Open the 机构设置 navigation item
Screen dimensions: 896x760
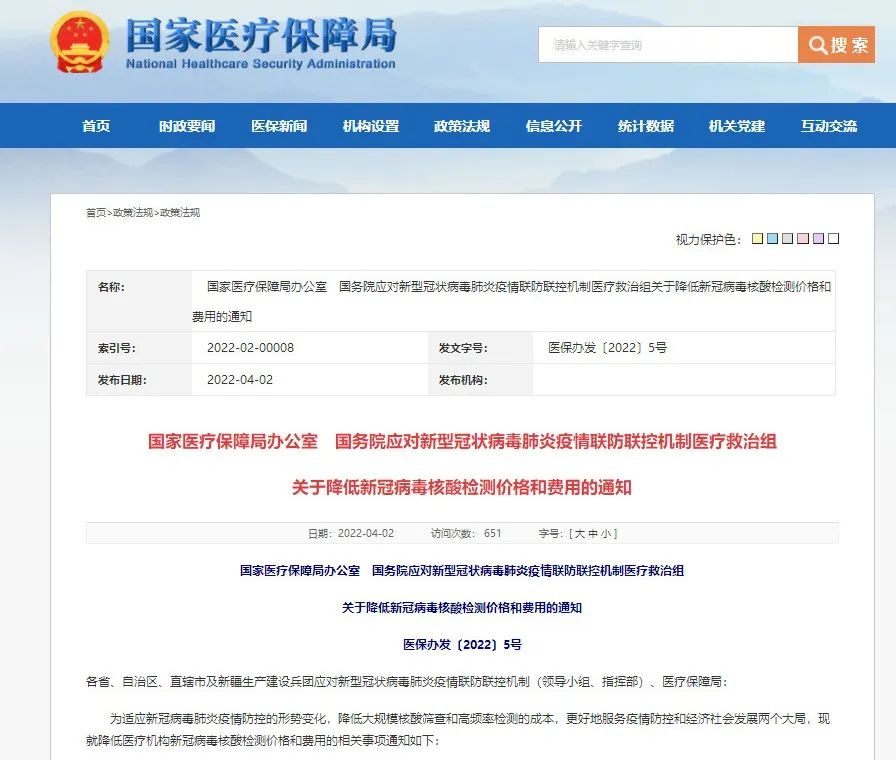coord(371,126)
